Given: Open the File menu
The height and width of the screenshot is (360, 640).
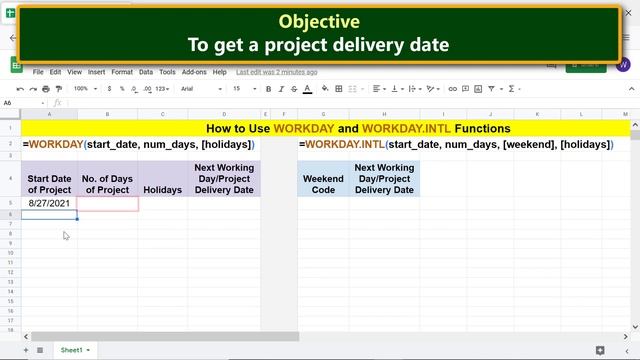Looking at the screenshot, I should [38, 72].
